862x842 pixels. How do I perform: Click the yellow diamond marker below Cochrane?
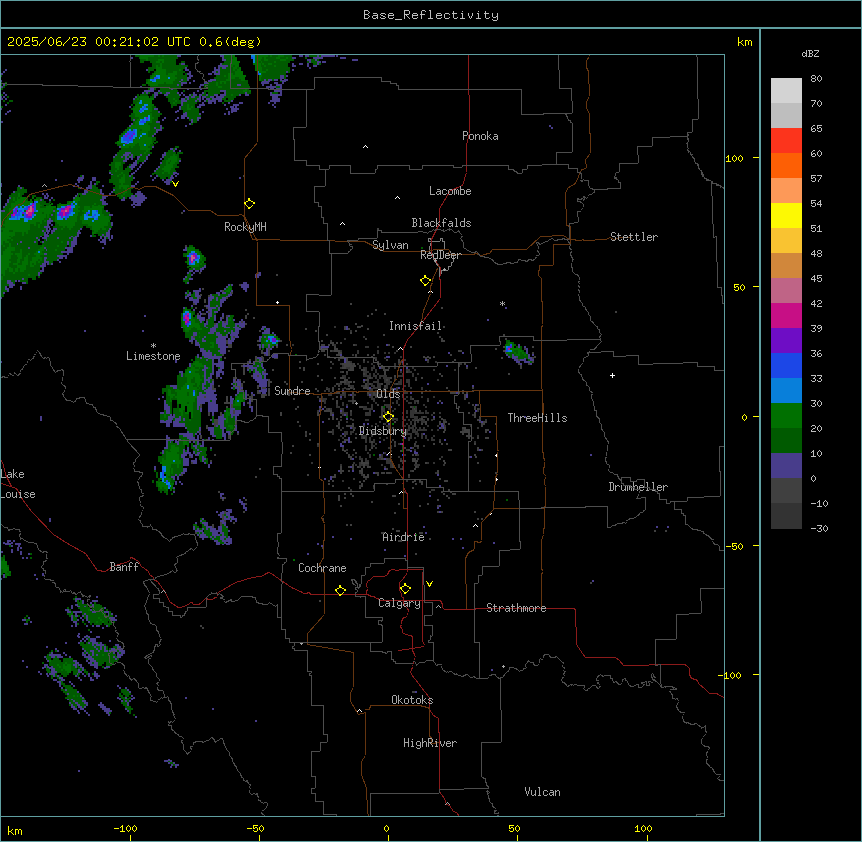click(340, 590)
